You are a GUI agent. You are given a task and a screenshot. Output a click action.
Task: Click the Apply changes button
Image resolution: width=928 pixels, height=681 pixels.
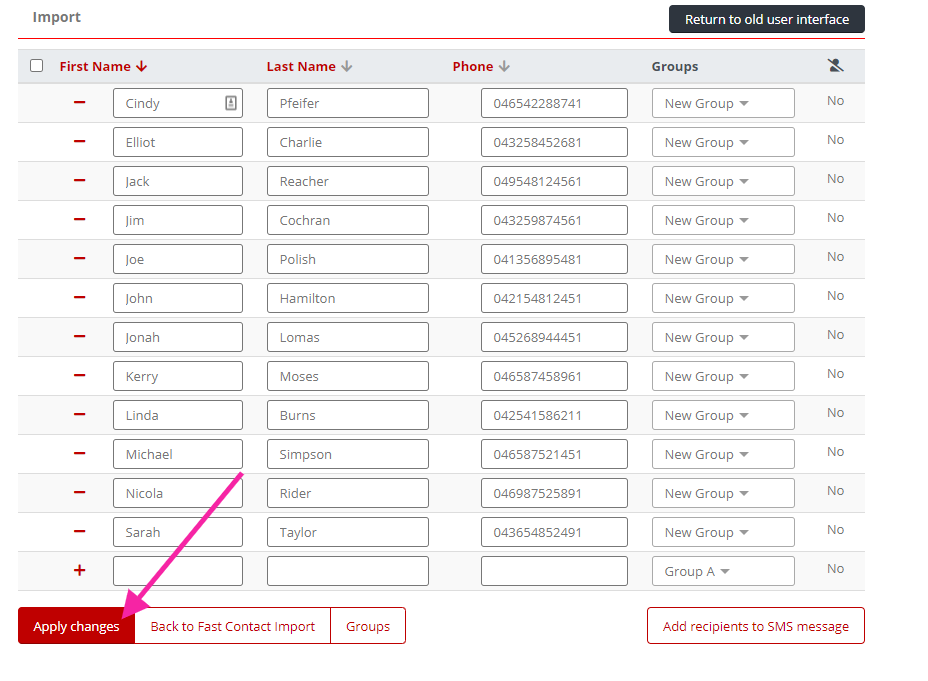point(76,626)
